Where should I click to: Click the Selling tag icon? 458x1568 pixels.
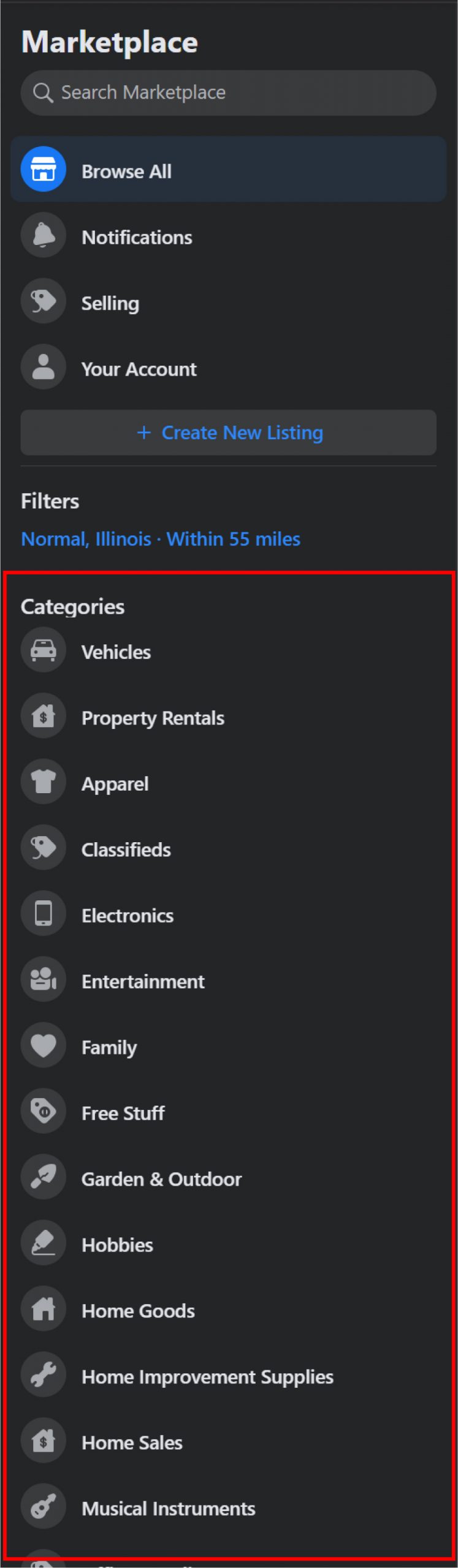(43, 301)
